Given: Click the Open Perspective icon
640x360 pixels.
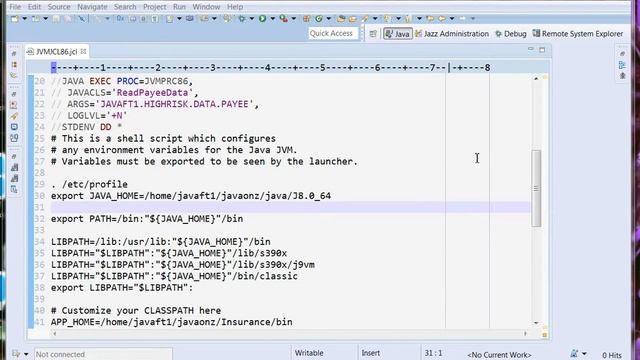Looking at the screenshot, I should (x=373, y=34).
